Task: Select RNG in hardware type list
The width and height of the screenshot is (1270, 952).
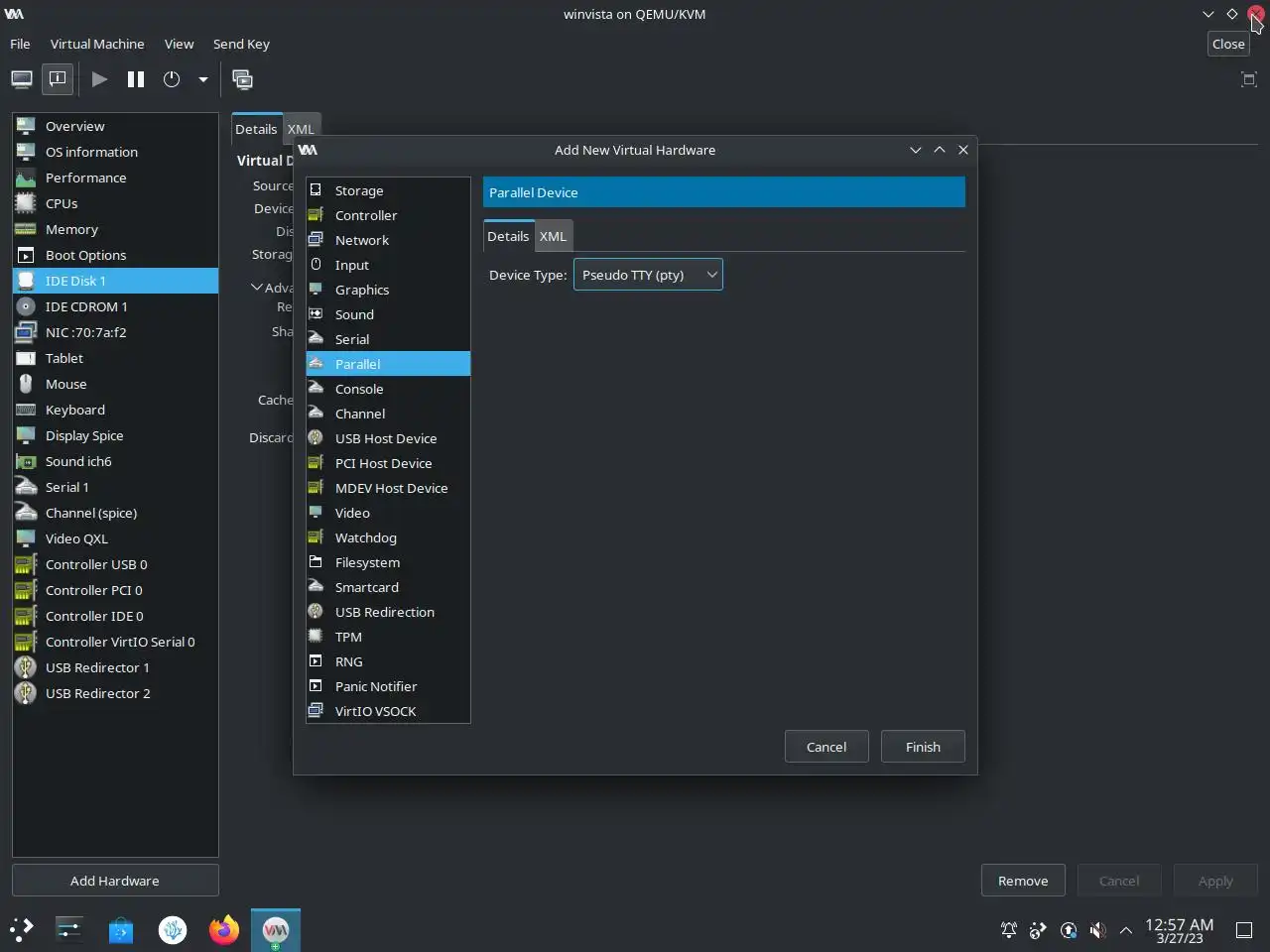Action: (388, 661)
